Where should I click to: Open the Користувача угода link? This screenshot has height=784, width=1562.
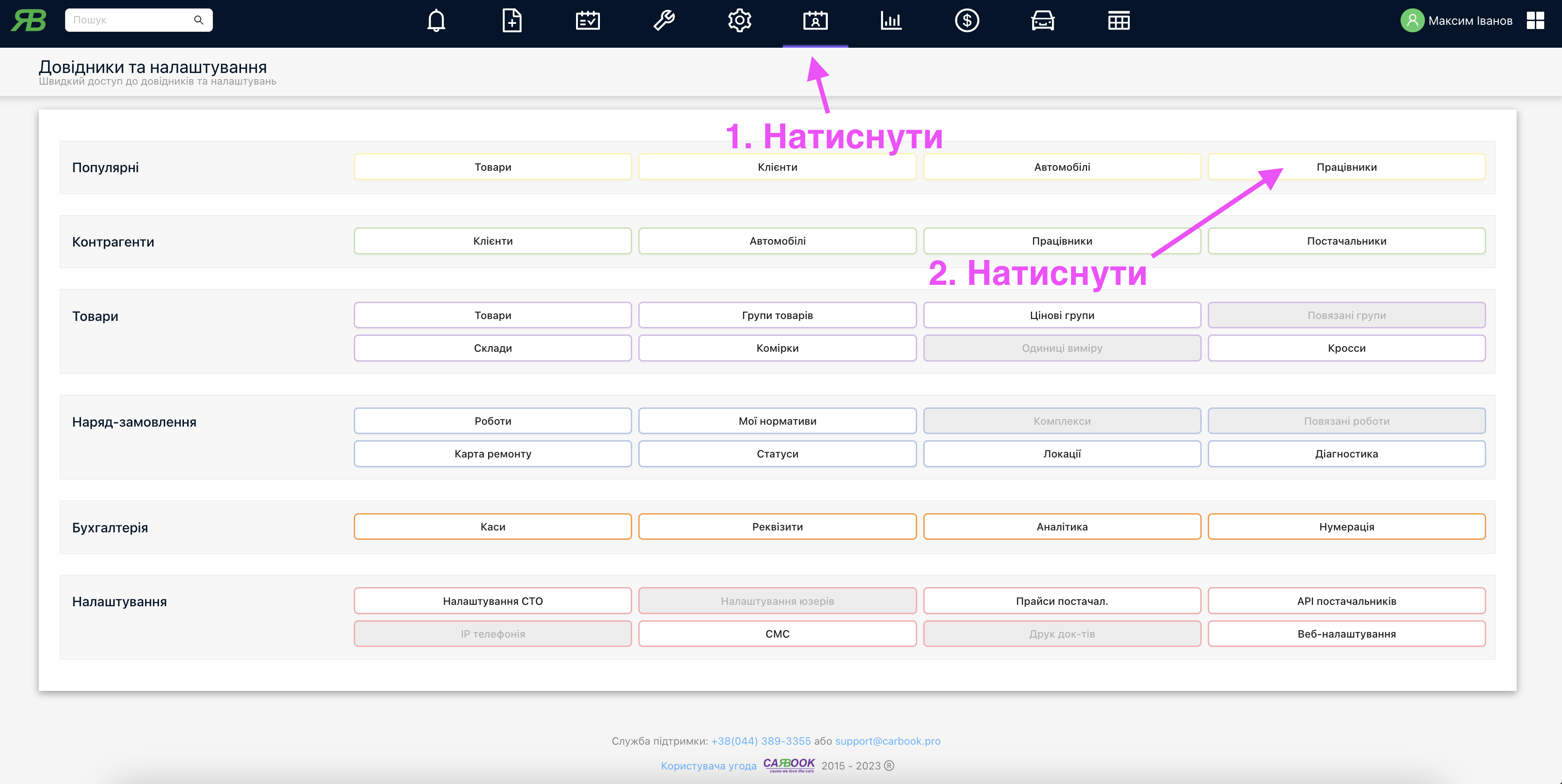point(708,766)
